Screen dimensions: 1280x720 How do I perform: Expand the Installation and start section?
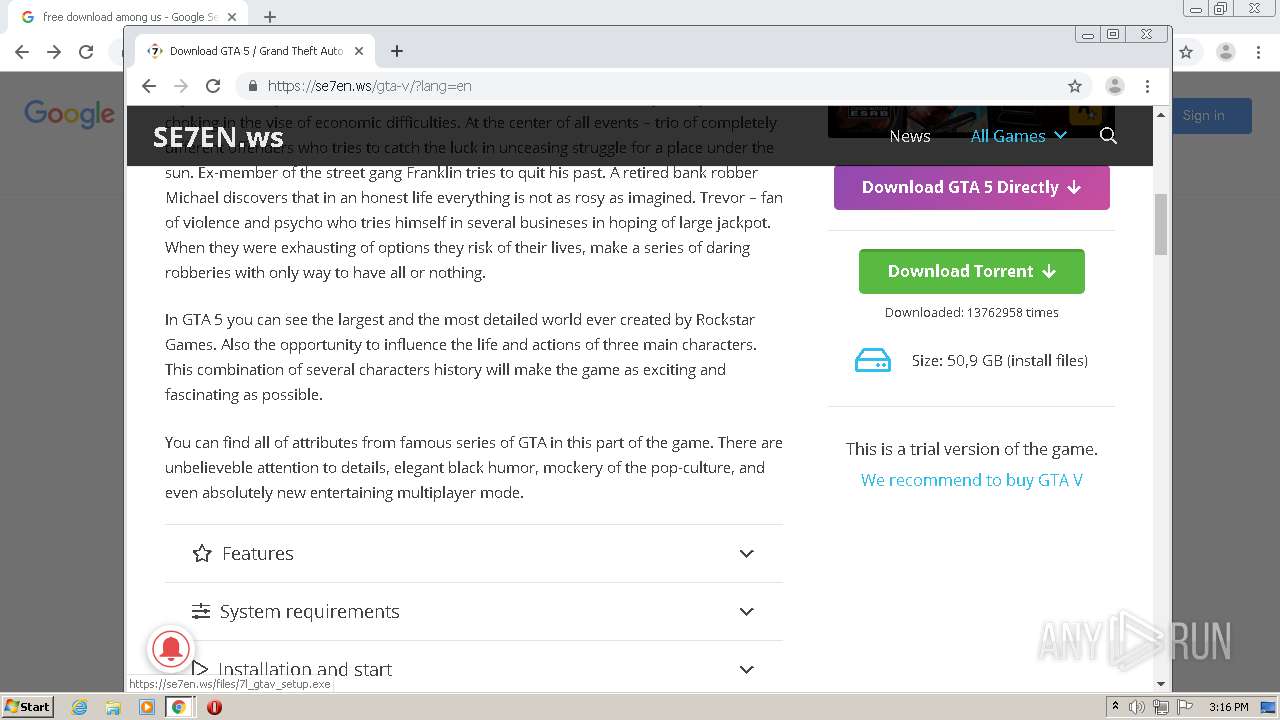pyautogui.click(x=474, y=668)
